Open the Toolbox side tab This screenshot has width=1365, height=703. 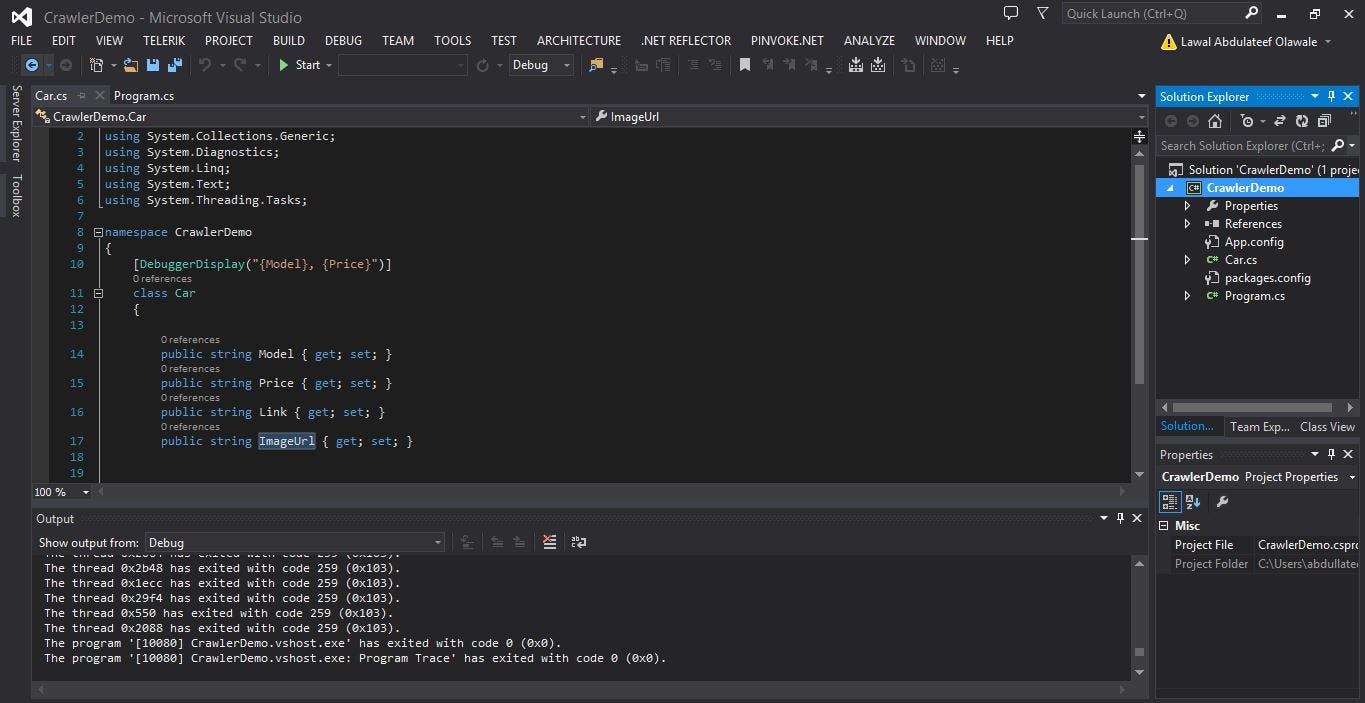16,195
